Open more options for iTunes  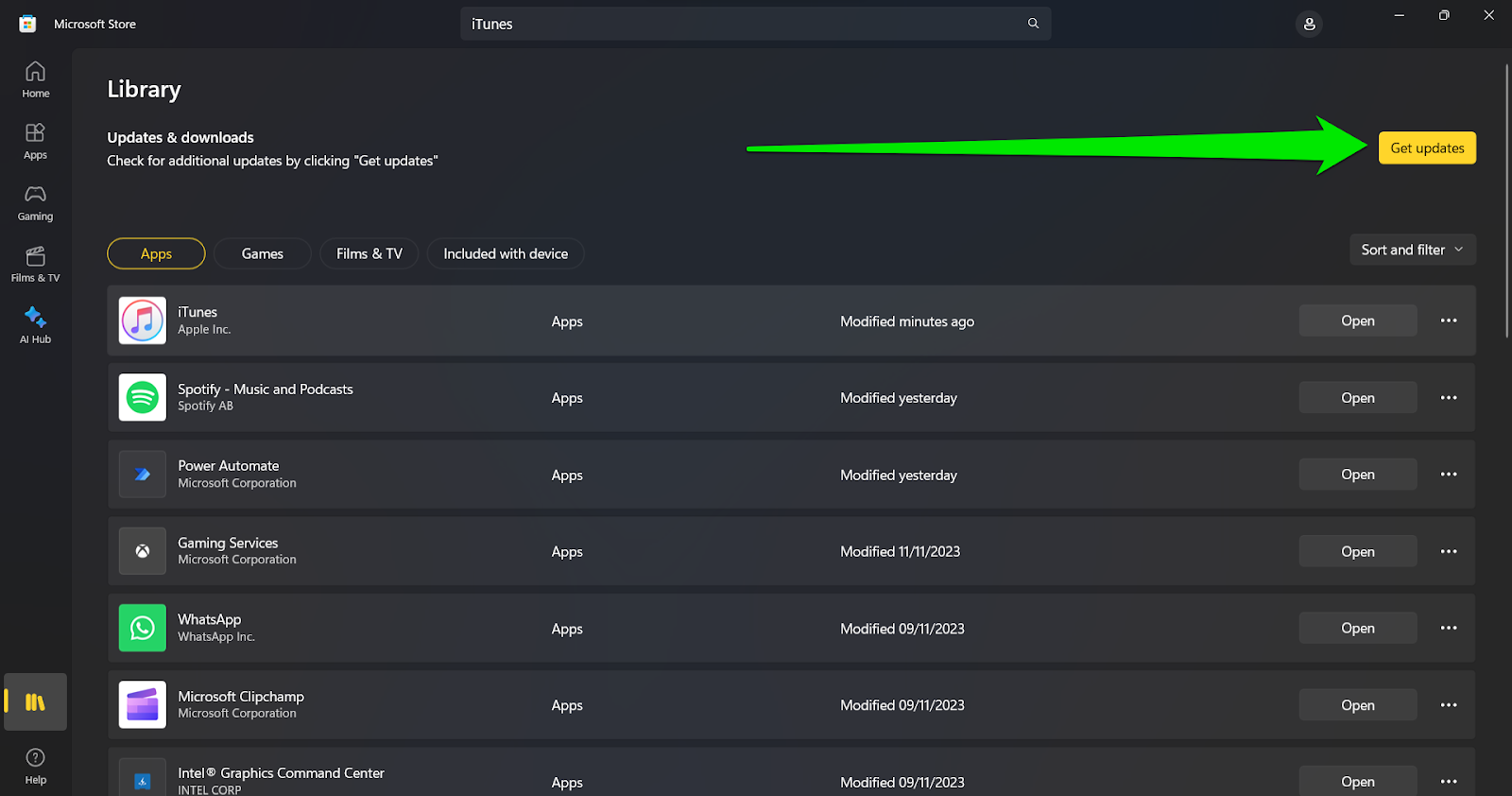point(1449,320)
